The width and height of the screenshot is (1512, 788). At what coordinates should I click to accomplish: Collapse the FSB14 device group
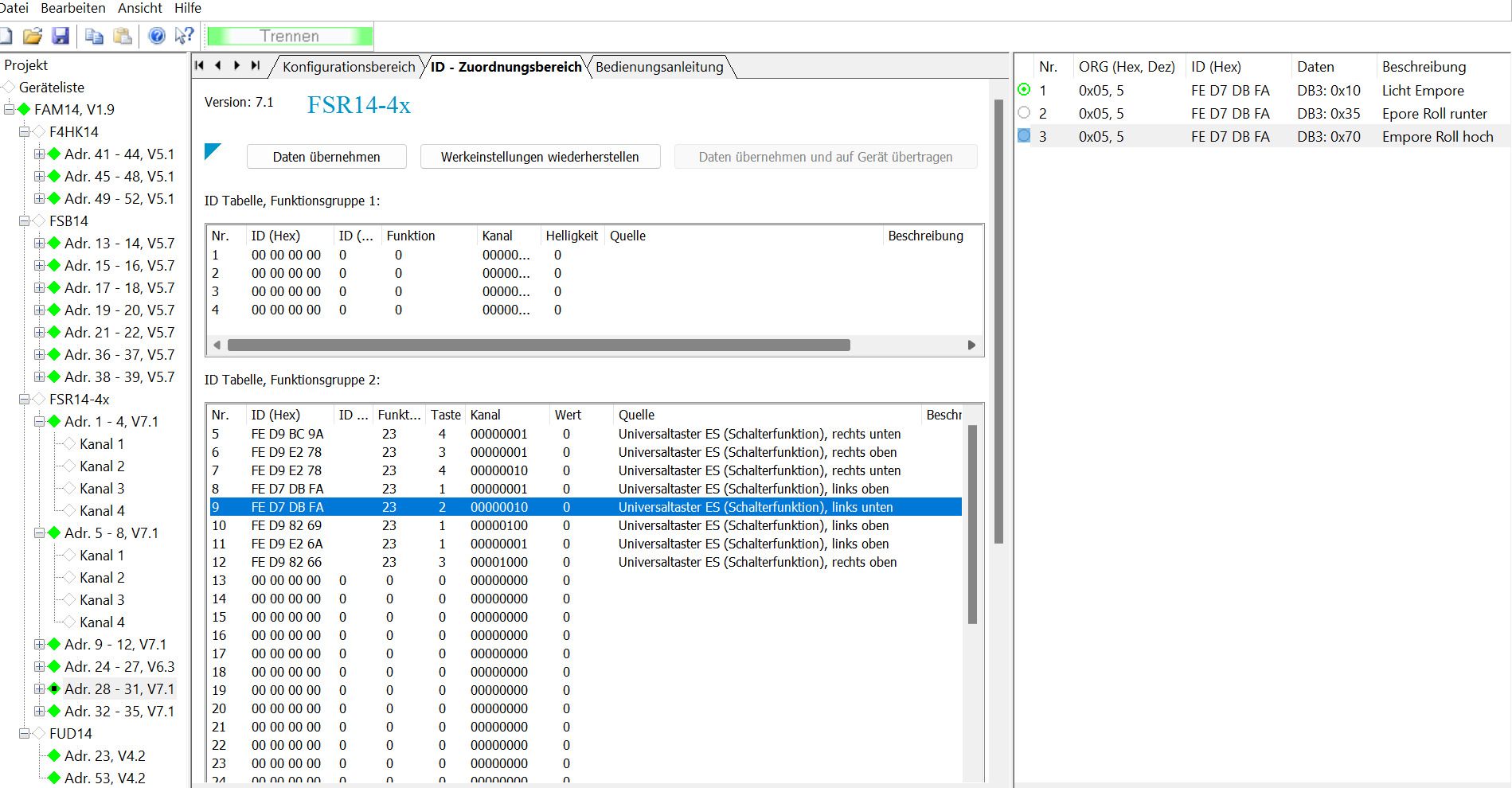(x=24, y=220)
